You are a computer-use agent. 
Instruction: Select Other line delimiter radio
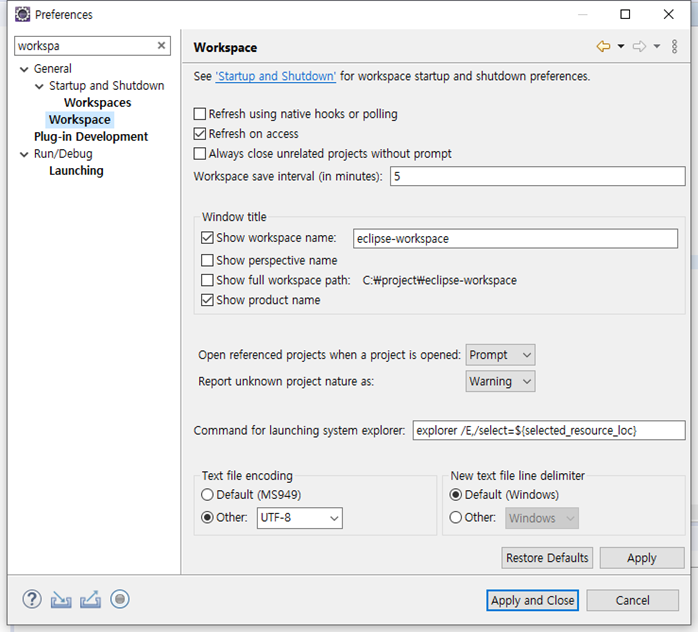coord(455,517)
